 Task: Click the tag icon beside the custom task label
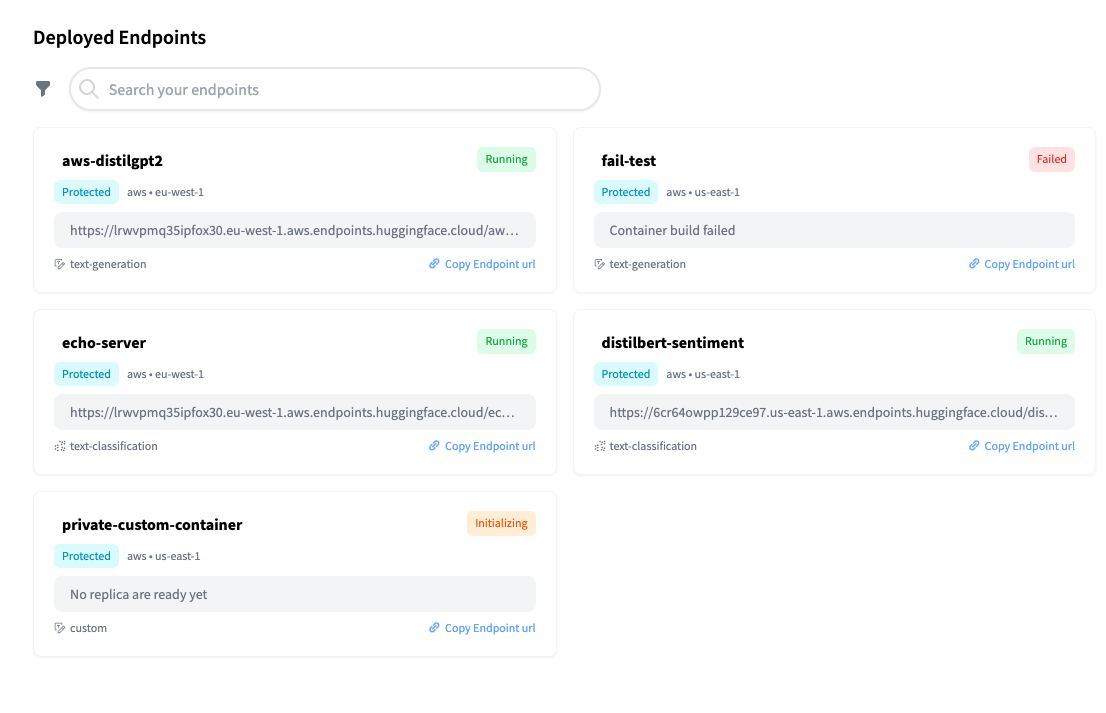point(60,627)
